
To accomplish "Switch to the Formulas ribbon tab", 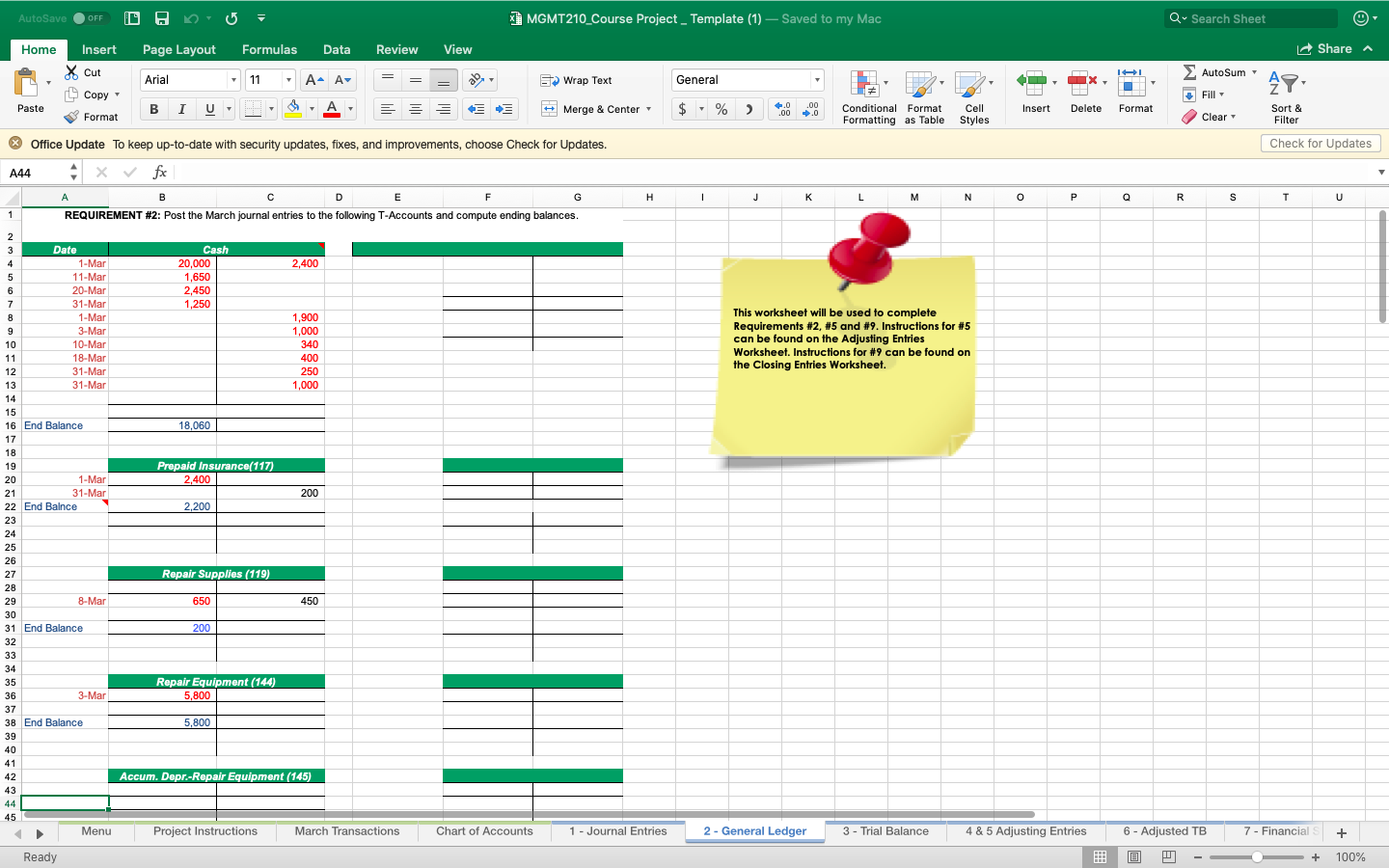I will [269, 49].
